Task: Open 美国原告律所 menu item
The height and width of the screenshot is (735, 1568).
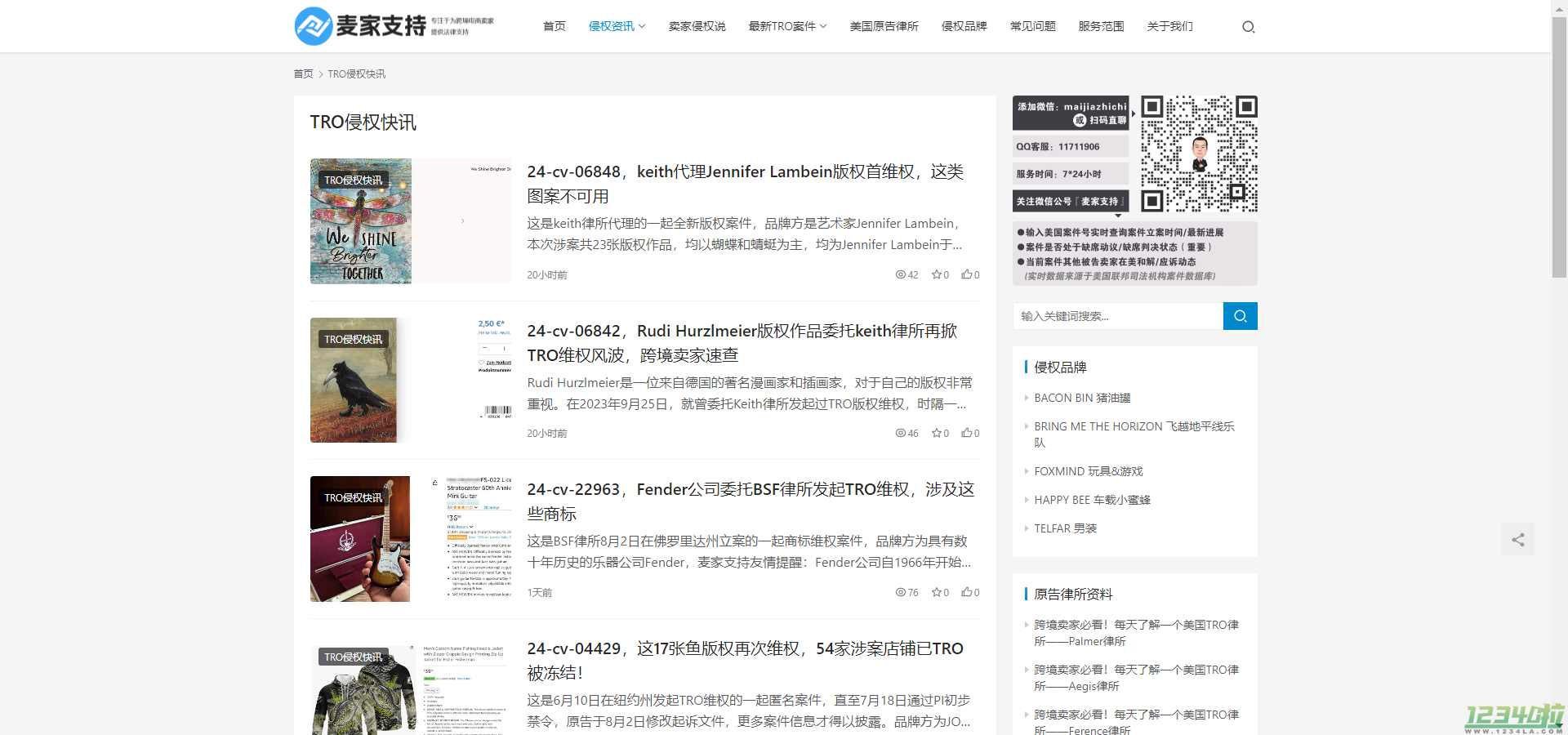Action: [x=884, y=26]
